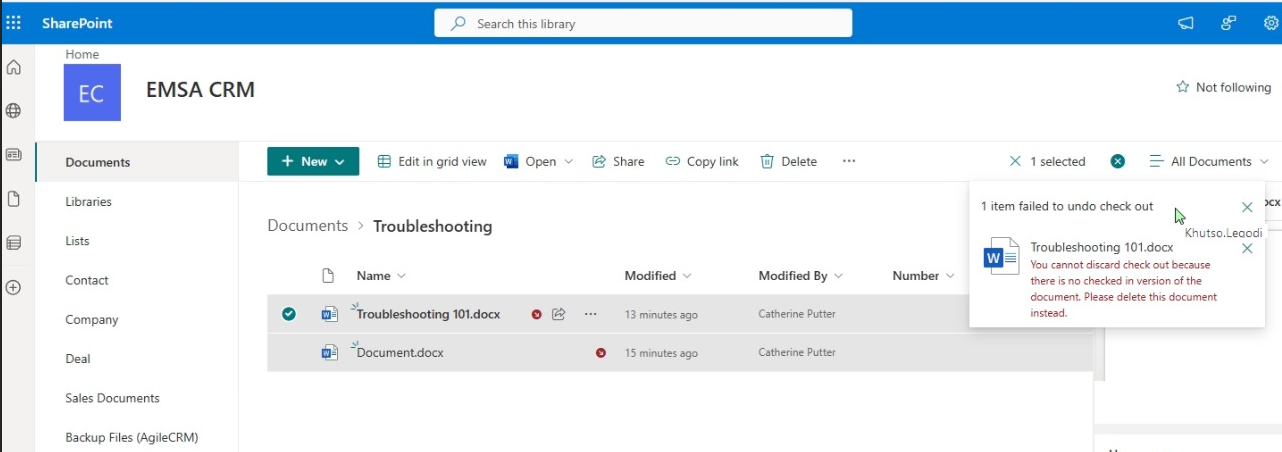This screenshot has height=452, width=1282.
Task: Open the My lists icon in left rail
Action: [x=14, y=243]
